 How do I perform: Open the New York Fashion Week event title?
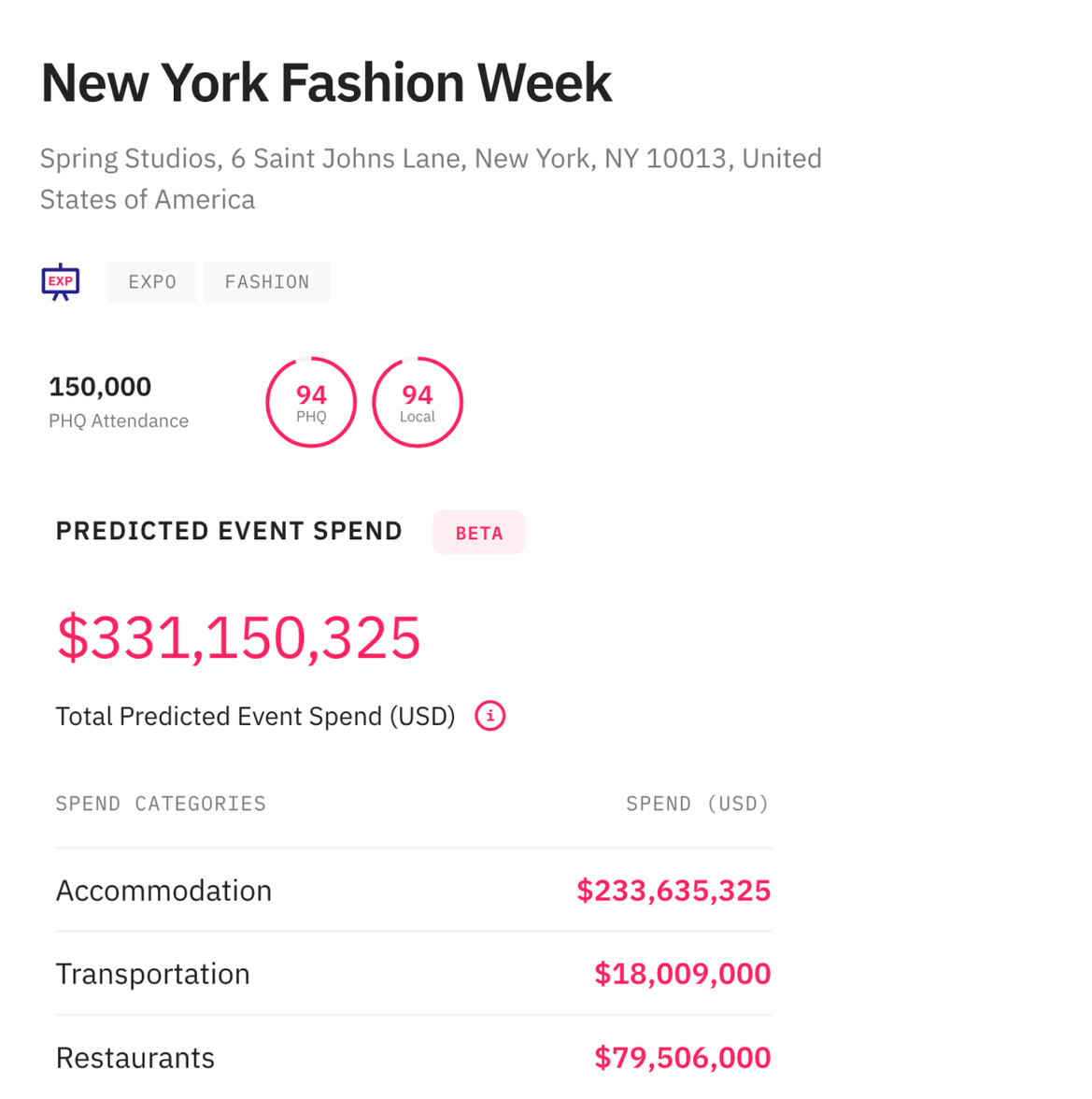[325, 82]
